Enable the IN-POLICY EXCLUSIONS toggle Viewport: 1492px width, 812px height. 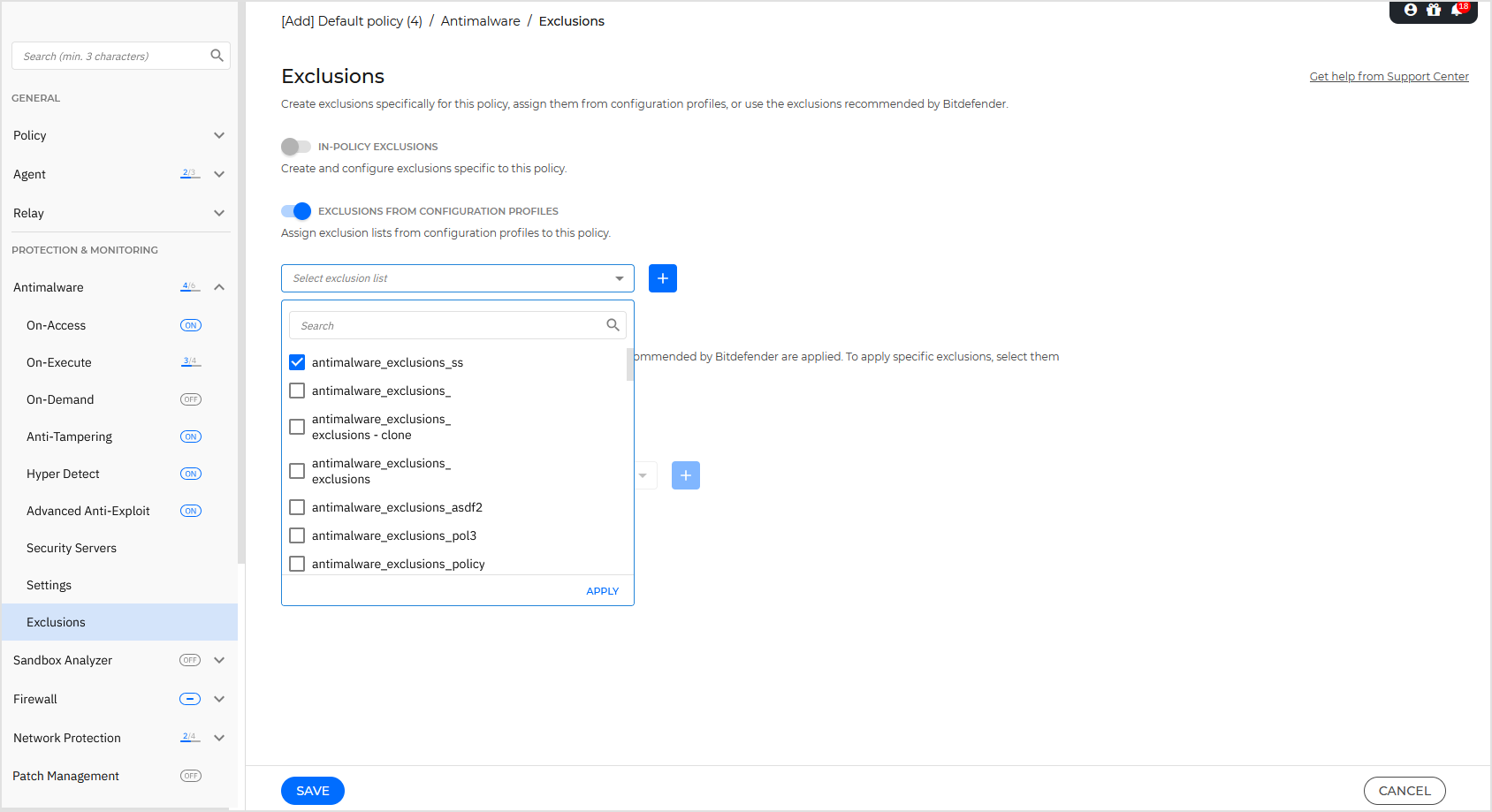tap(296, 146)
